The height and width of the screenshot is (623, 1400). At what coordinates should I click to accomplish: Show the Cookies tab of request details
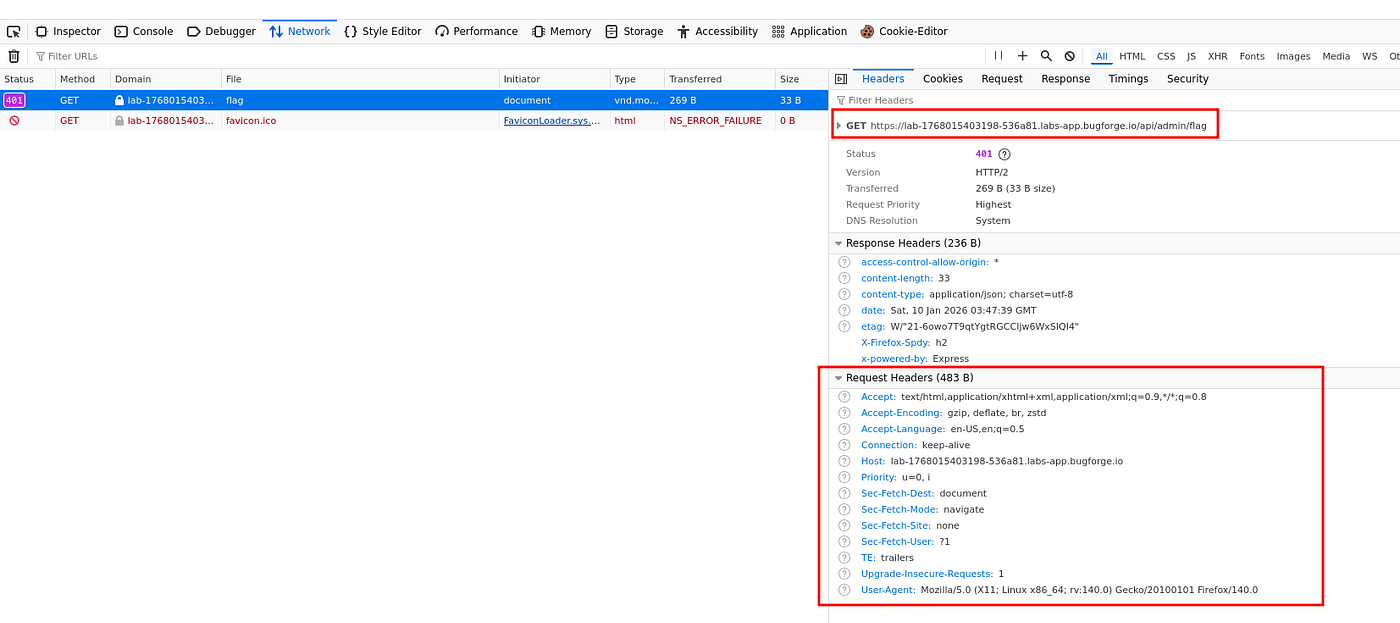[x=943, y=78]
